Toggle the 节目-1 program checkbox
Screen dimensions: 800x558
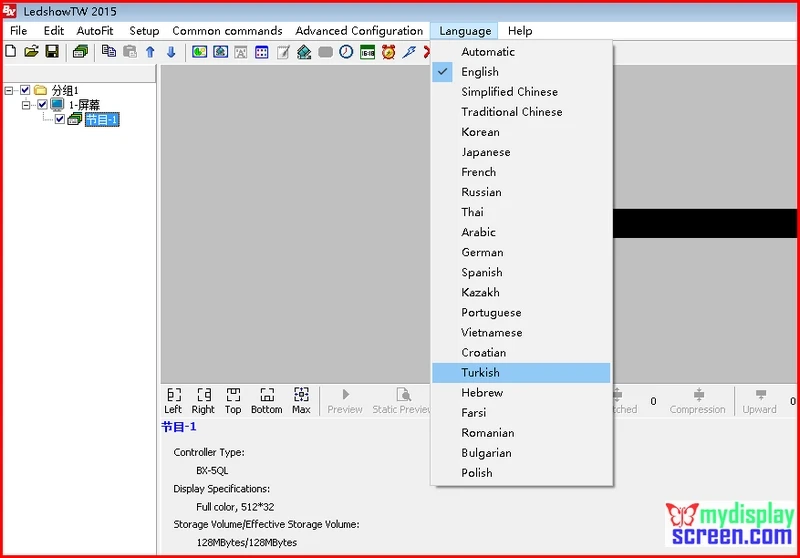click(x=60, y=119)
